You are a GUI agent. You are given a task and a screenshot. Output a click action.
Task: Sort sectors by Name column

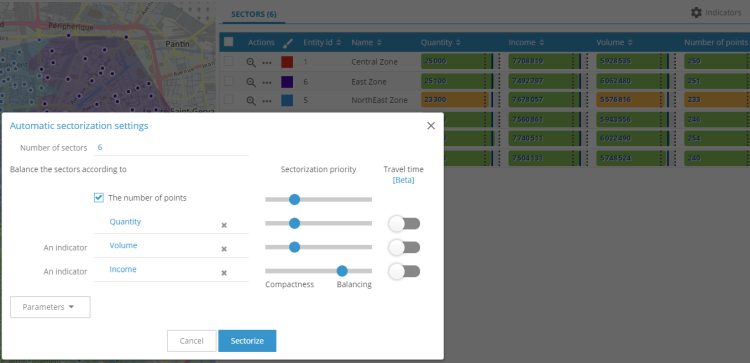tap(366, 43)
